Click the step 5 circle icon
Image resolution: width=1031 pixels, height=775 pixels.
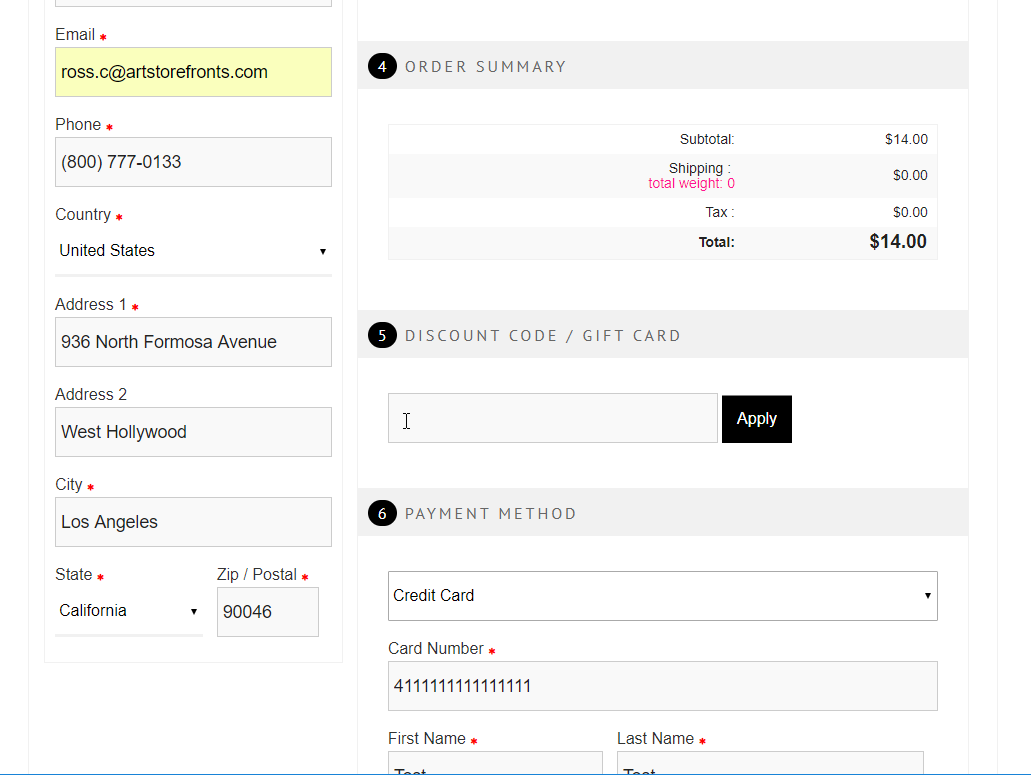[x=382, y=335]
